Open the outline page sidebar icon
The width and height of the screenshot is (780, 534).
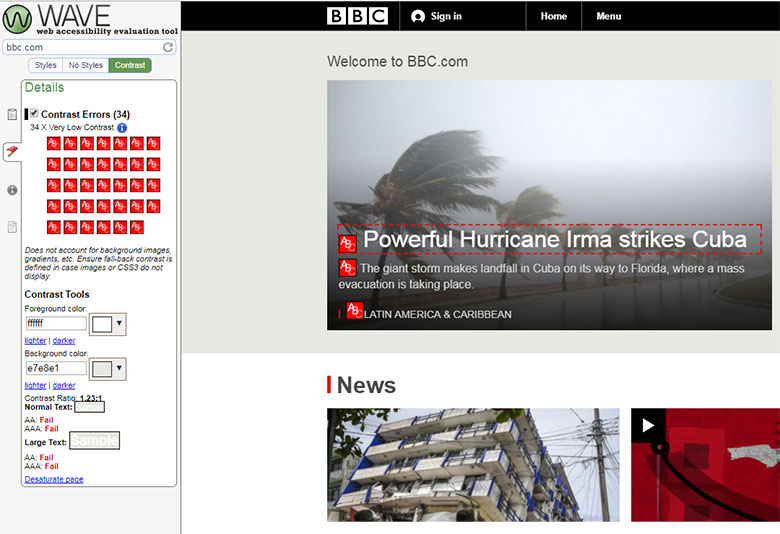[12, 227]
